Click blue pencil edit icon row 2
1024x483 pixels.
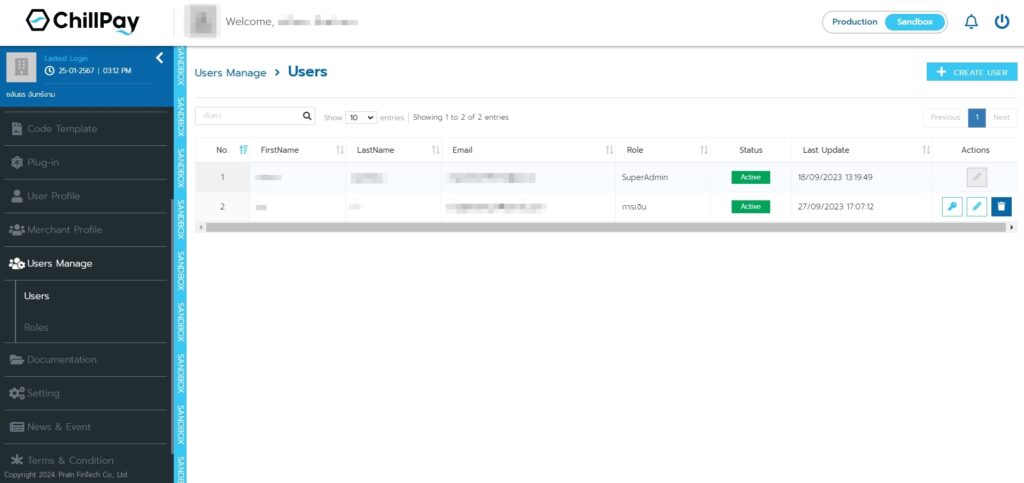click(x=976, y=207)
